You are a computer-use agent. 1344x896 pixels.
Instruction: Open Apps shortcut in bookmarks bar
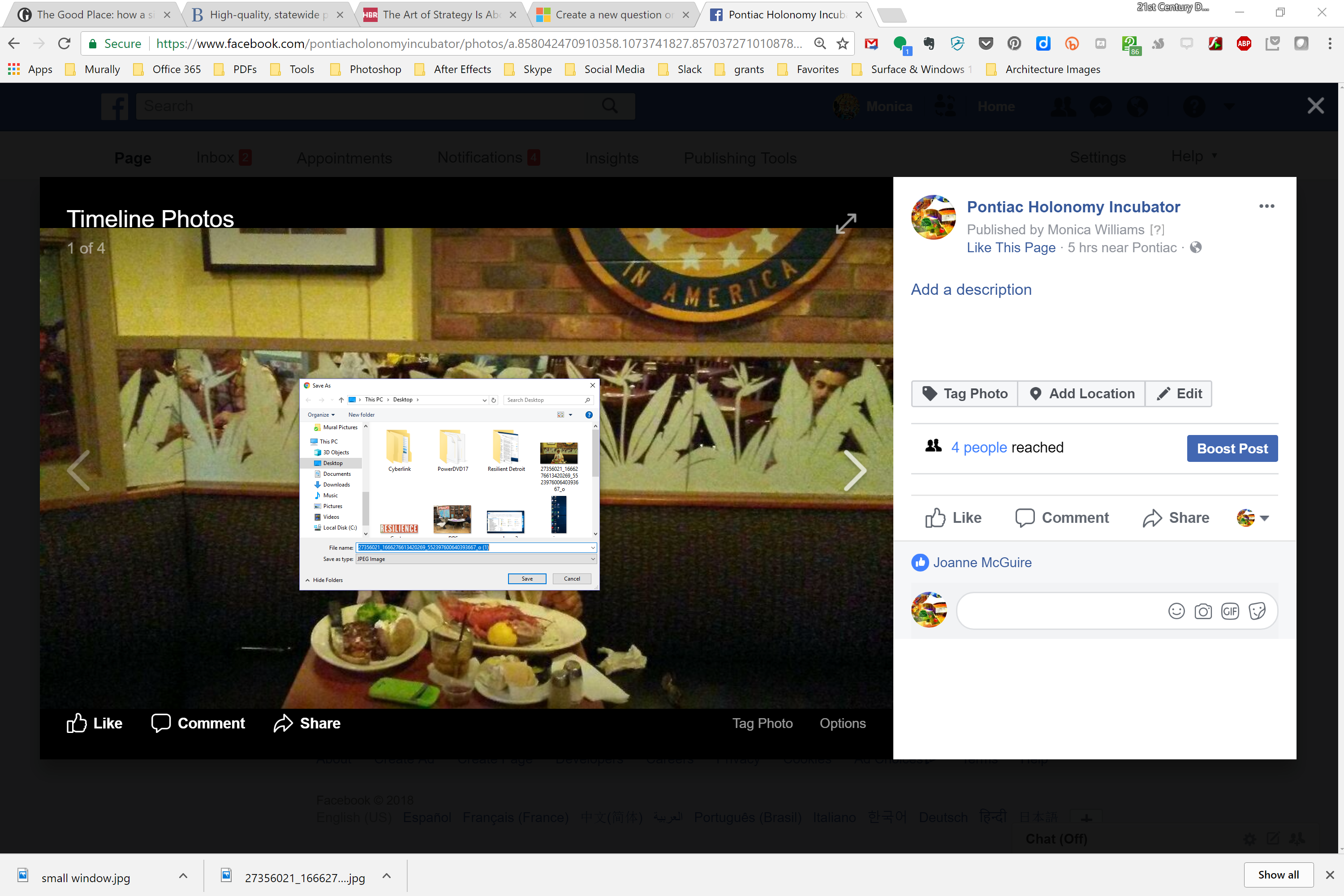(30, 69)
